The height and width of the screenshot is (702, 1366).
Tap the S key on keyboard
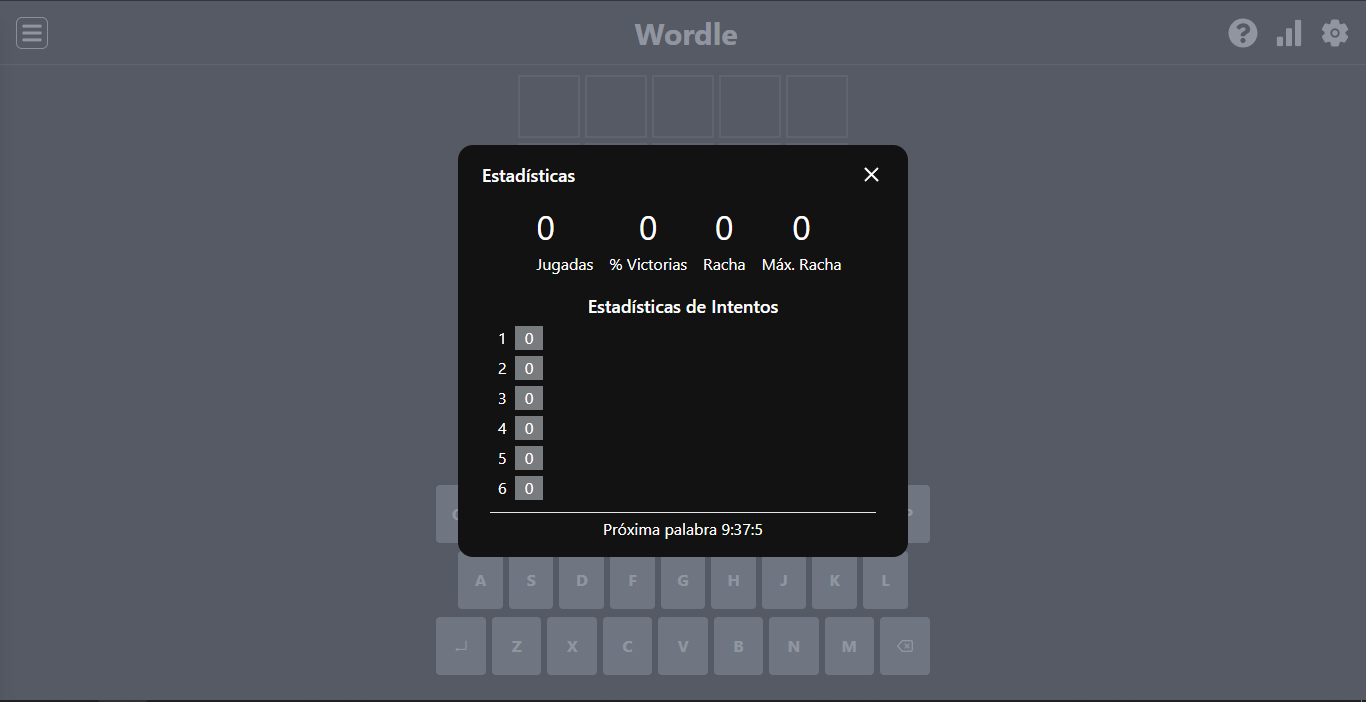[x=531, y=580]
